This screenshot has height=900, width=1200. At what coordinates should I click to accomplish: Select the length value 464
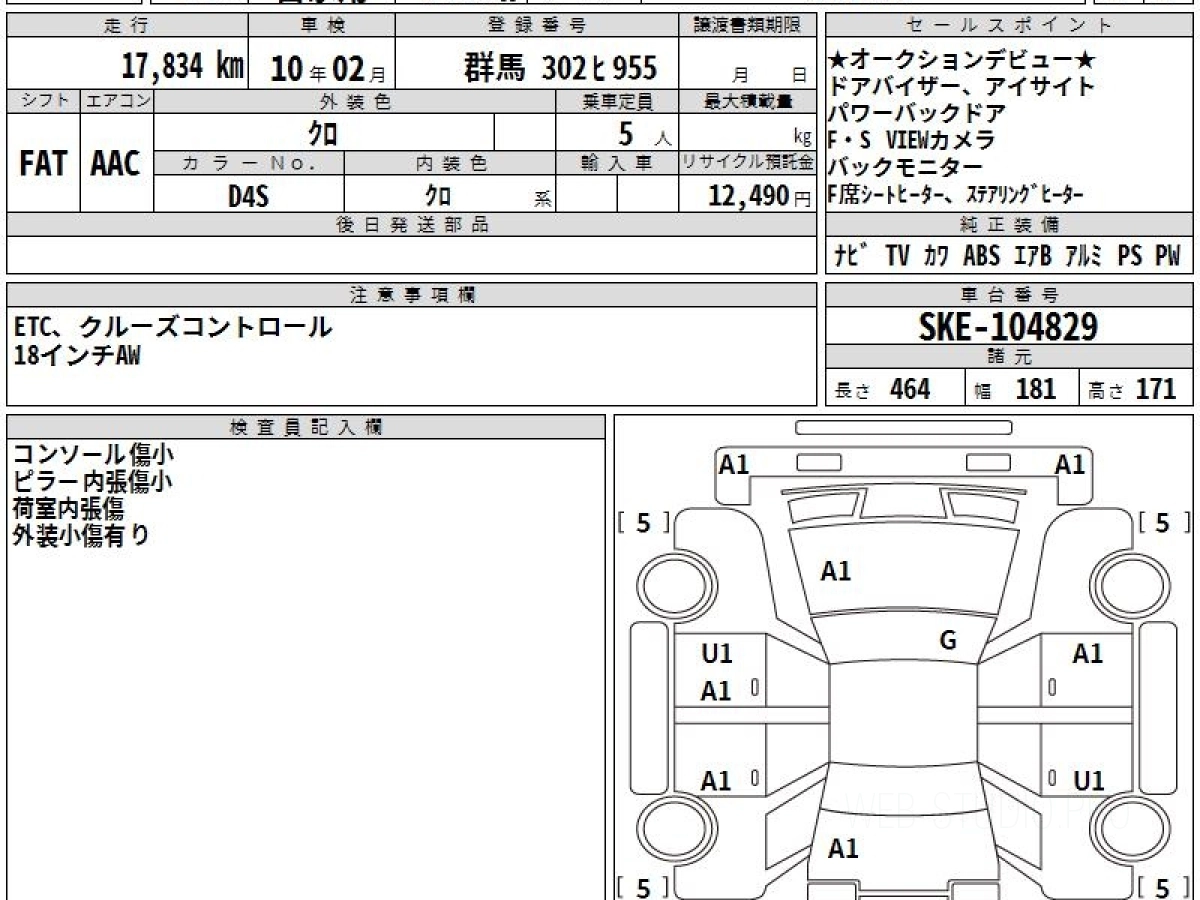[x=909, y=389]
